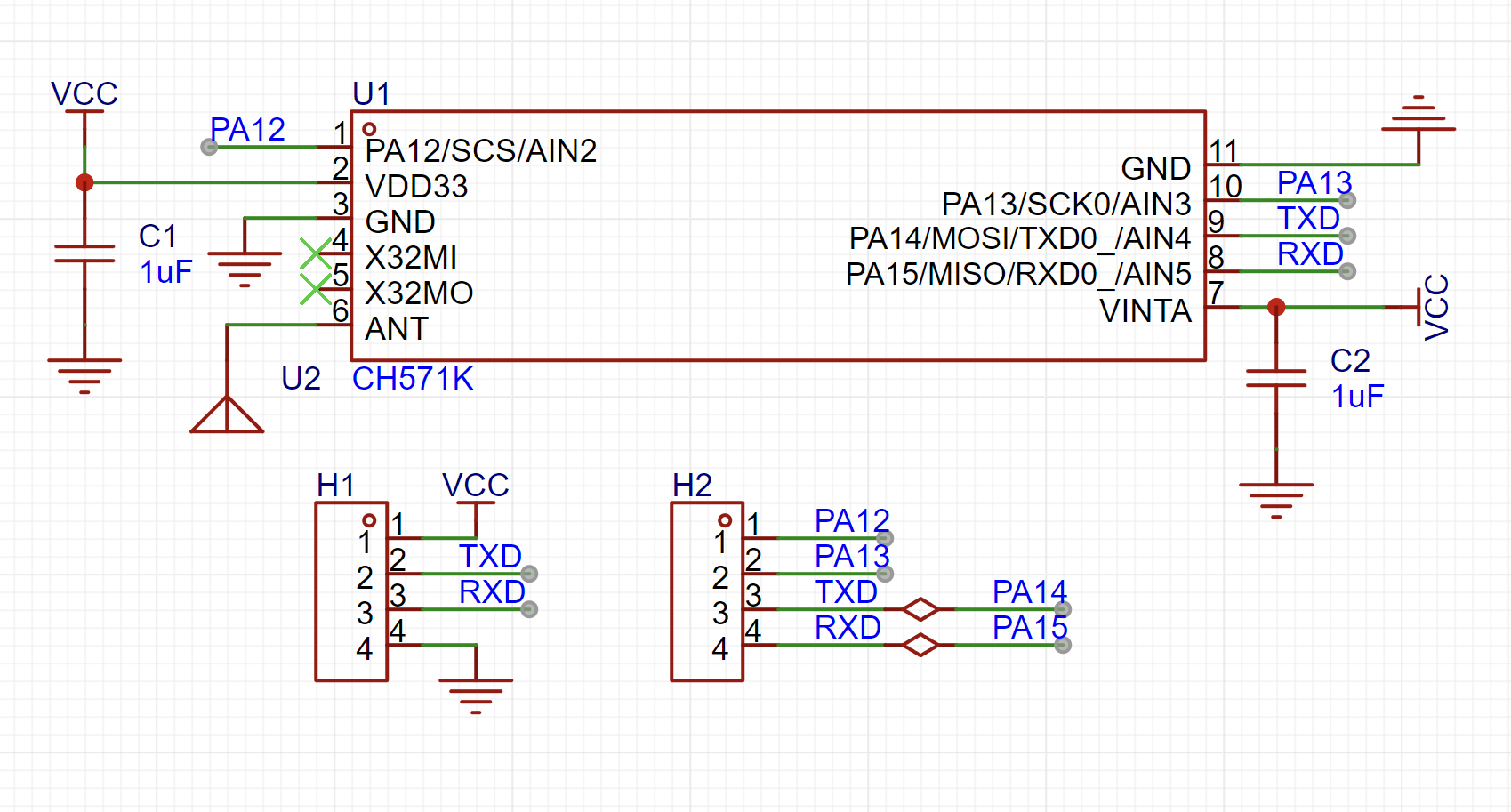Click the pin-1 marker circle inside H2
Viewport: 1511px width, 812px height.
[x=725, y=520]
